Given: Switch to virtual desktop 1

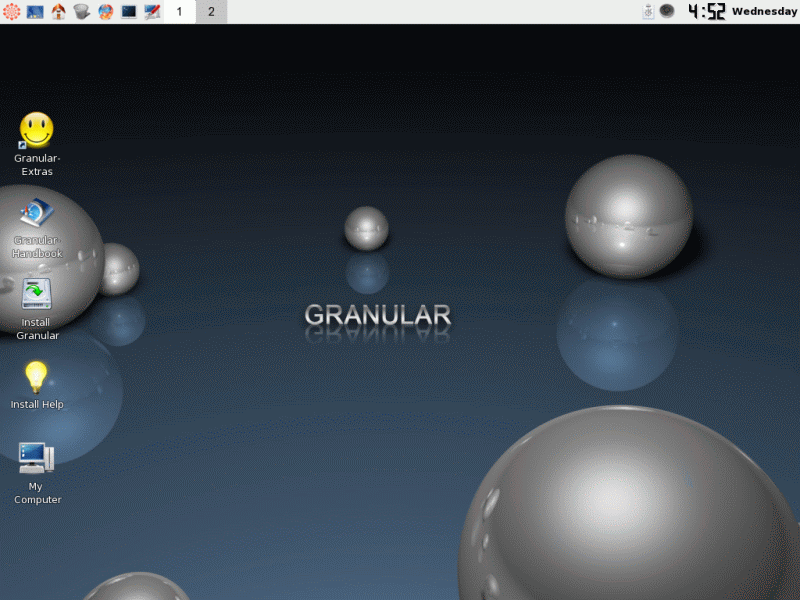Looking at the screenshot, I should (179, 12).
